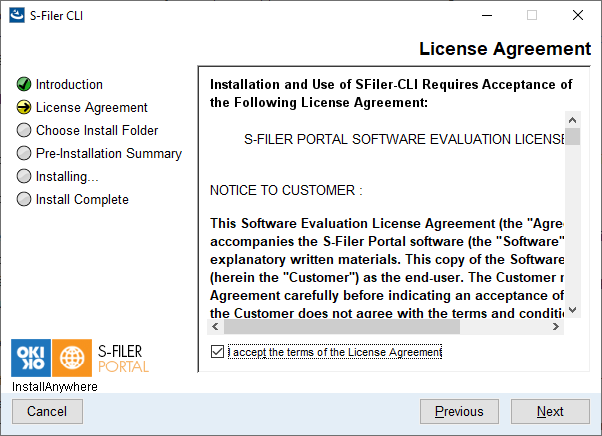Click the horizontal scroll right arrow
This screenshot has width=602, height=436.
tap(556, 327)
